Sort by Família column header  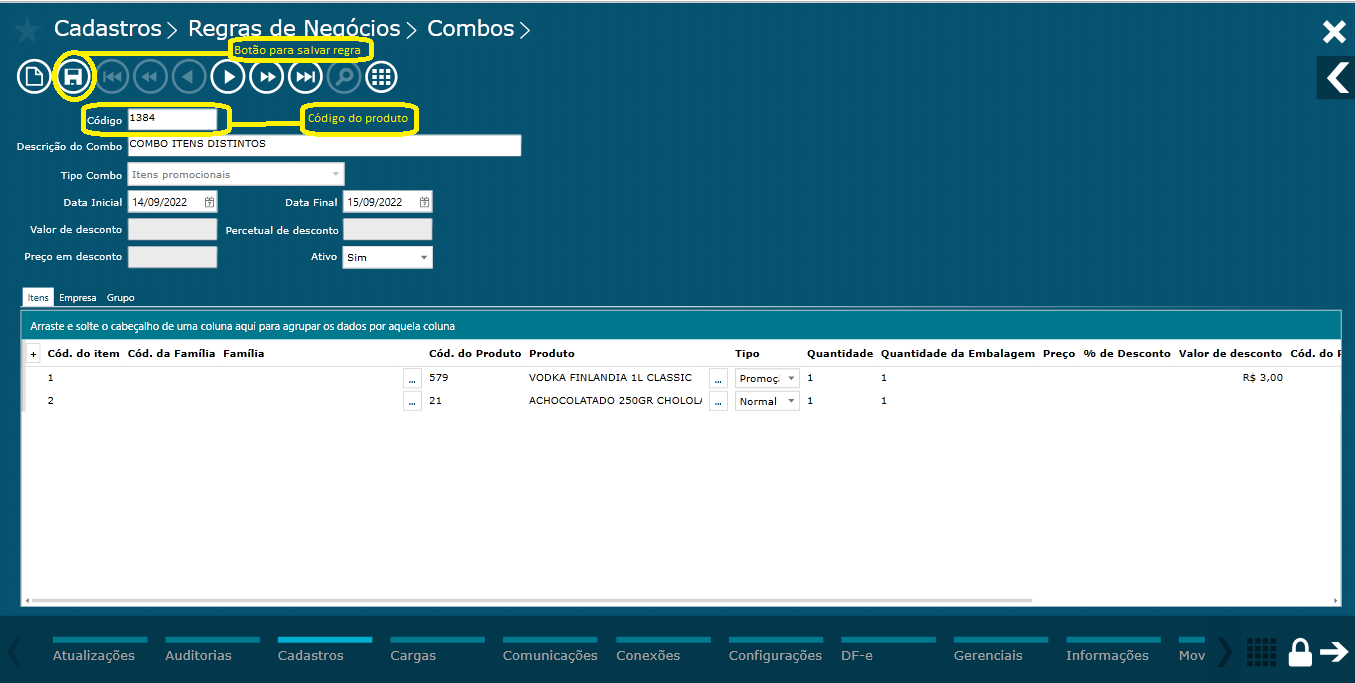[x=244, y=354]
